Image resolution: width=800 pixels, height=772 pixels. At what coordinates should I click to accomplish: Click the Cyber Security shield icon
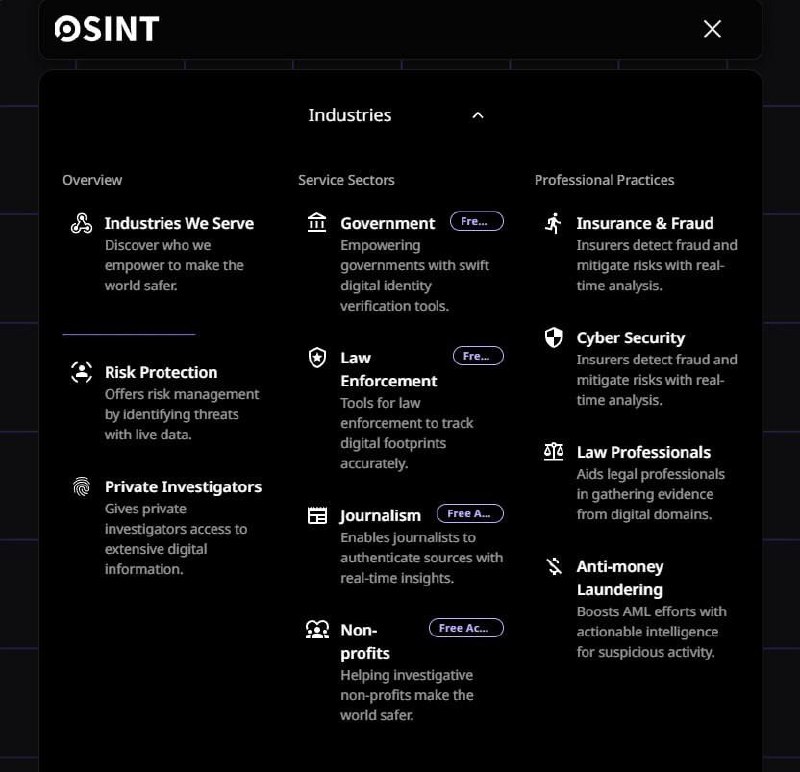553,337
